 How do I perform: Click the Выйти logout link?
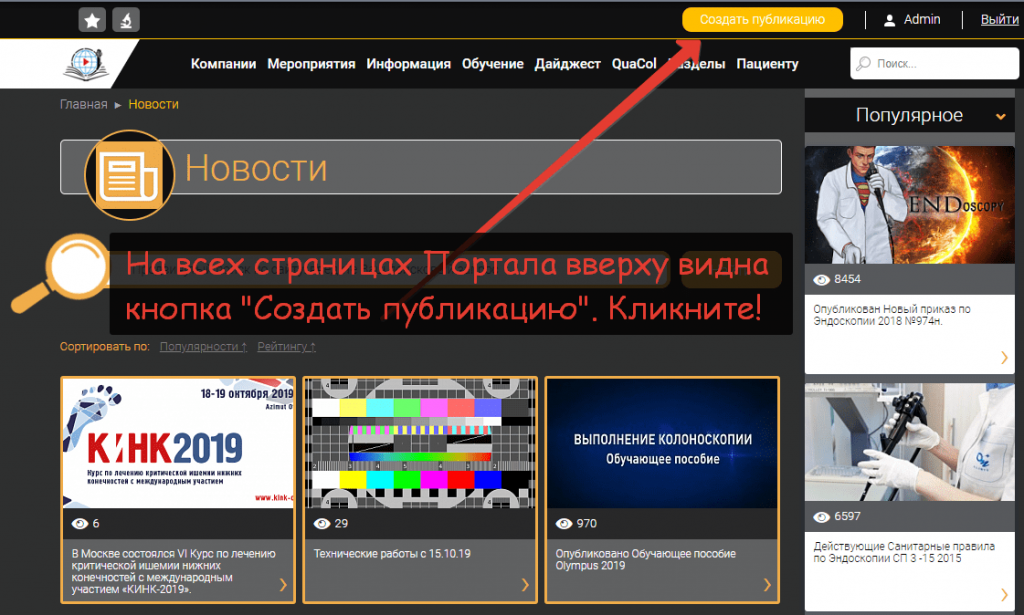coord(998,18)
